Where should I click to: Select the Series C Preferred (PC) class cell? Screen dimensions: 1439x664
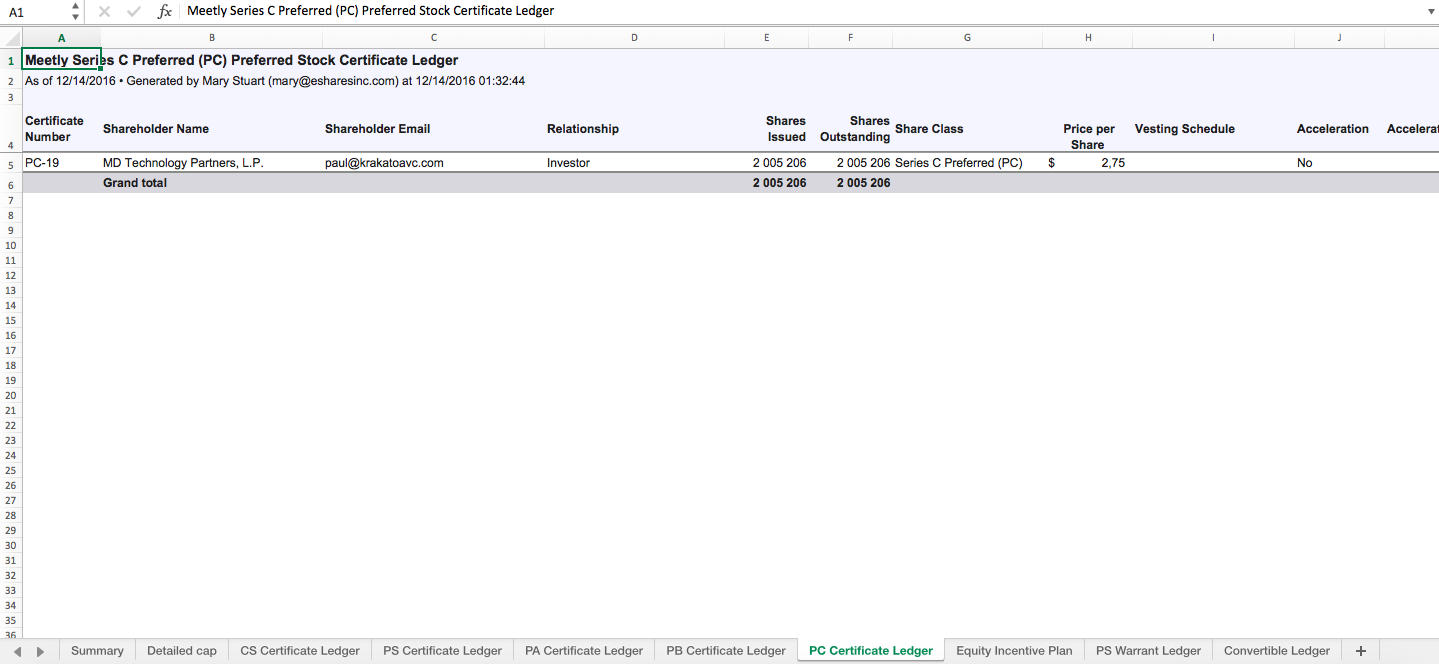tap(967, 163)
